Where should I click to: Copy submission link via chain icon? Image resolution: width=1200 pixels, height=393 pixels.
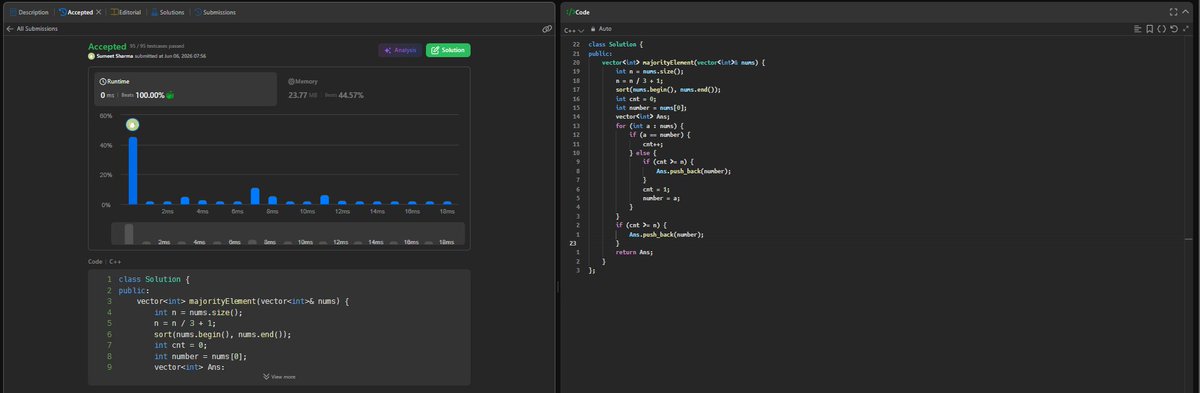pos(546,29)
